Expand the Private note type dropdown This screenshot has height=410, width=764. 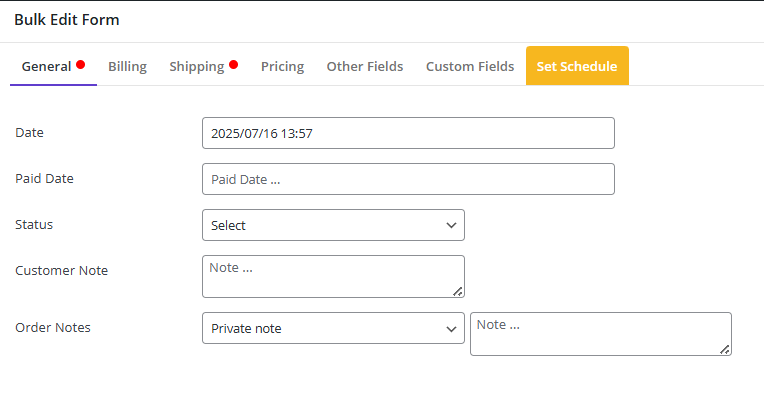(333, 328)
